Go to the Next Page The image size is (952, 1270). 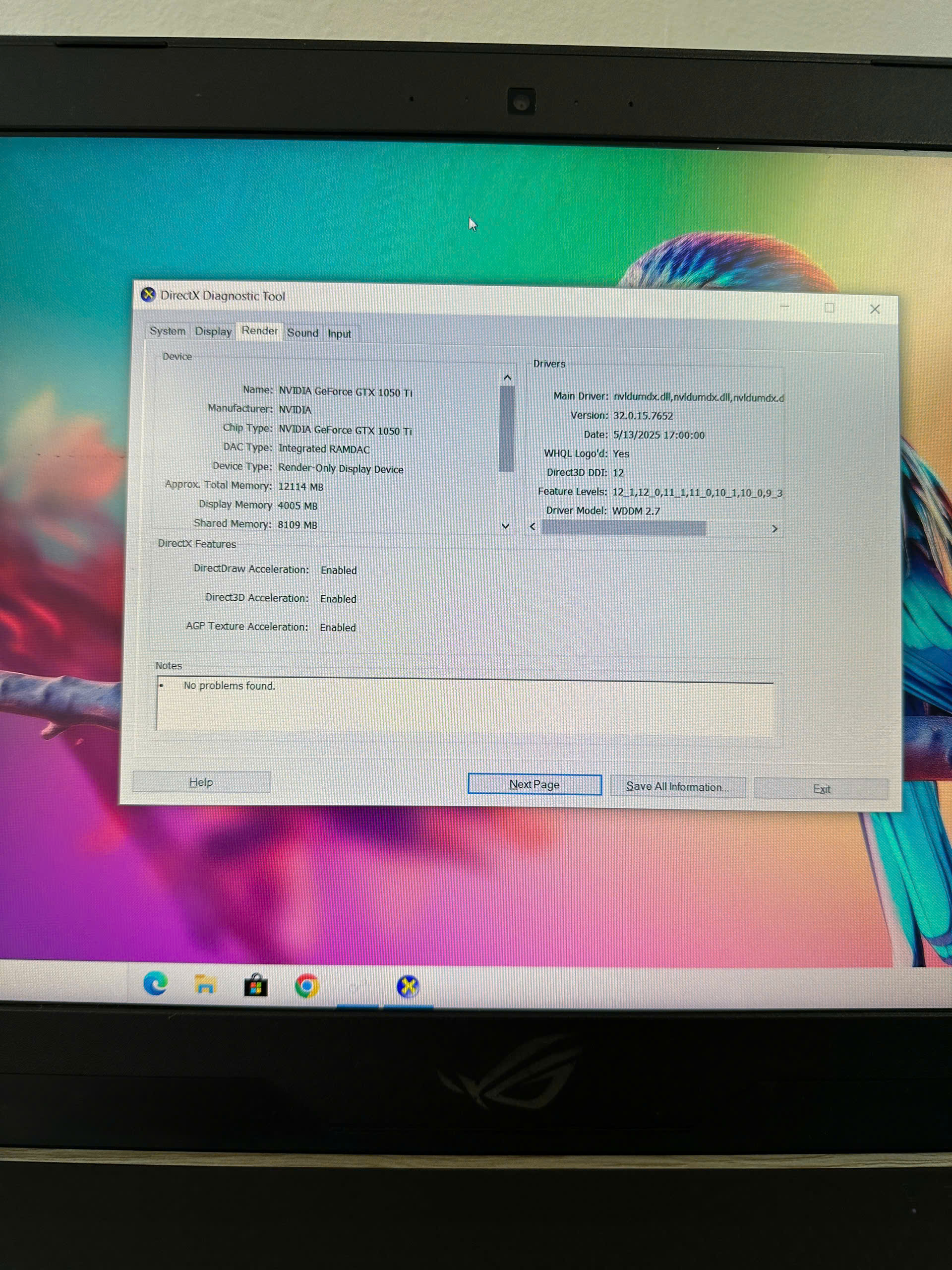coord(534,784)
